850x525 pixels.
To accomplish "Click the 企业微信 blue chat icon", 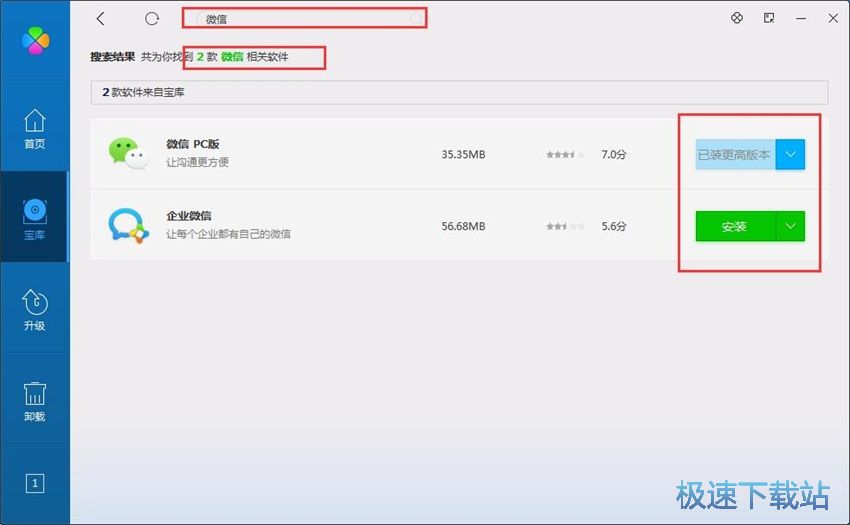I will (x=128, y=226).
